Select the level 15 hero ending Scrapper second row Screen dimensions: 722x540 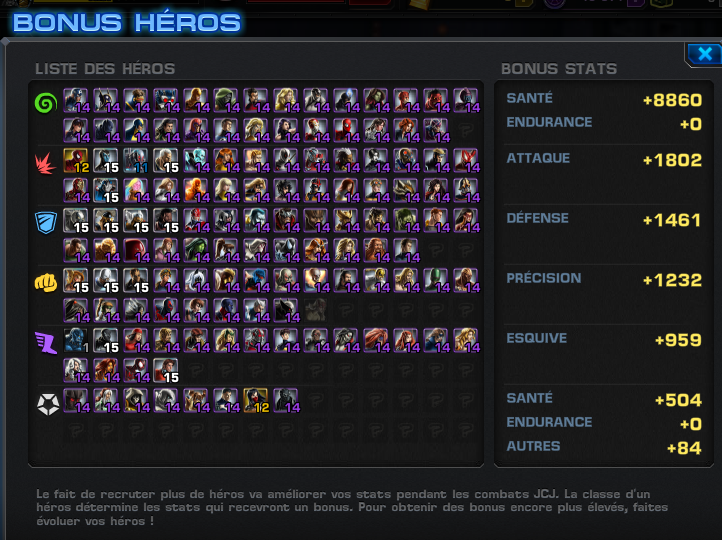tap(166, 371)
